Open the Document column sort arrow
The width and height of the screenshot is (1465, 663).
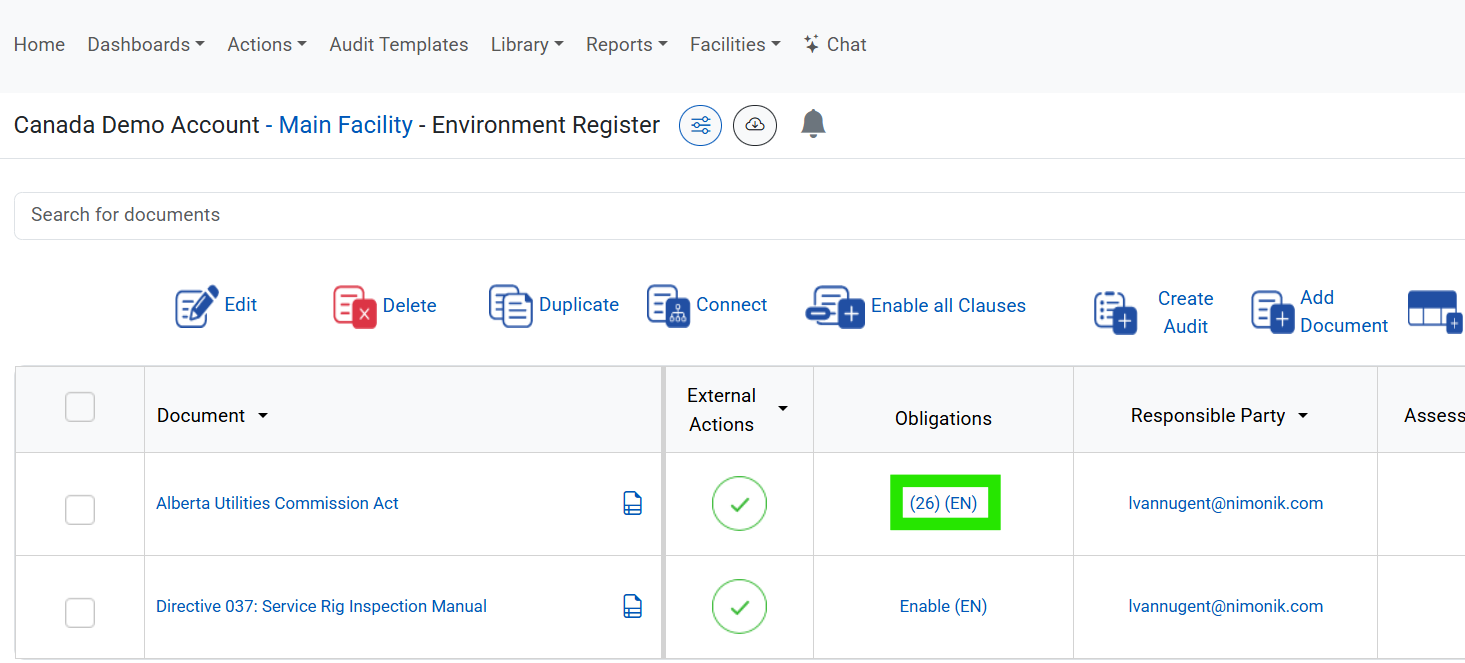[x=263, y=416]
